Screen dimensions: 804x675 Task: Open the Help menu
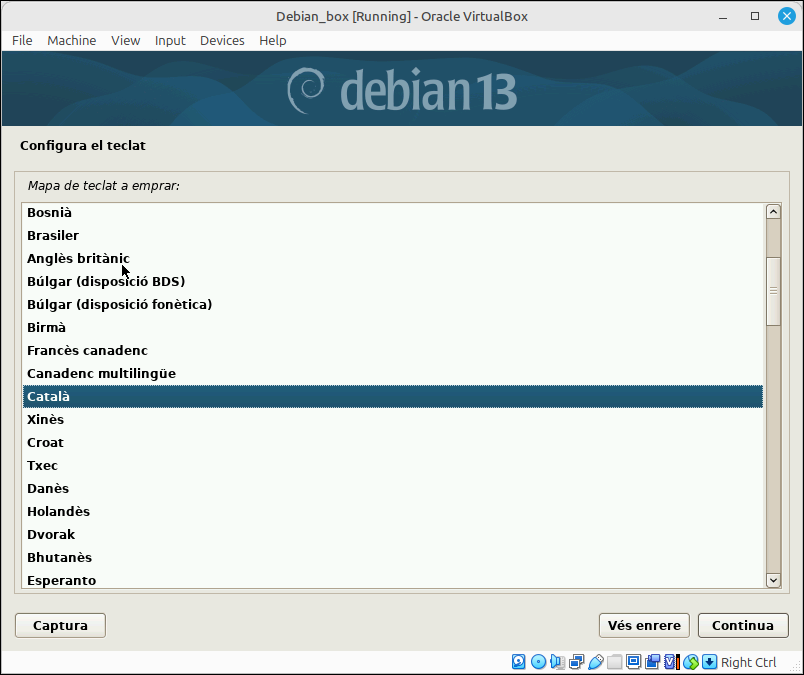point(273,41)
